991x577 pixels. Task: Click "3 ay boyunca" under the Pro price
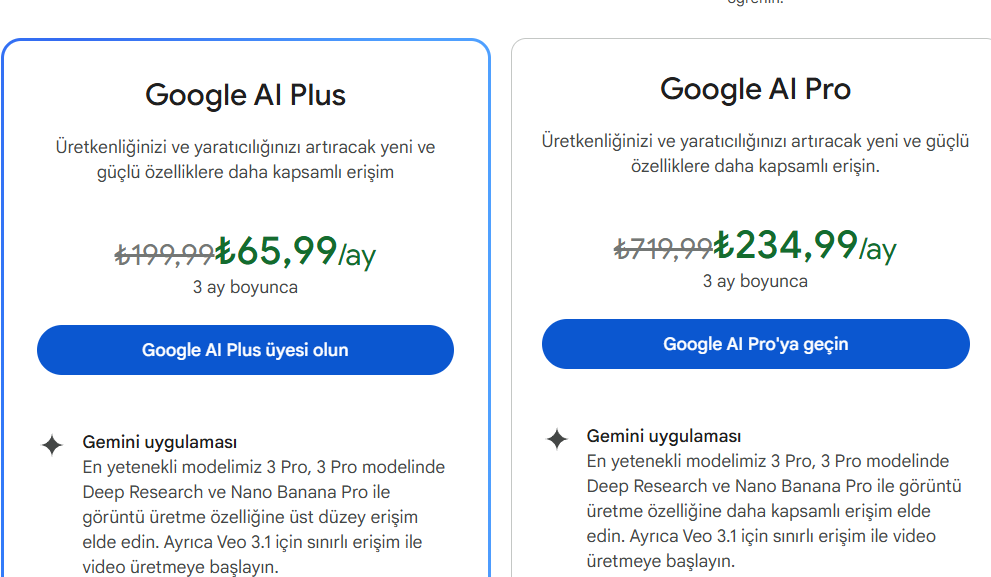[755, 281]
